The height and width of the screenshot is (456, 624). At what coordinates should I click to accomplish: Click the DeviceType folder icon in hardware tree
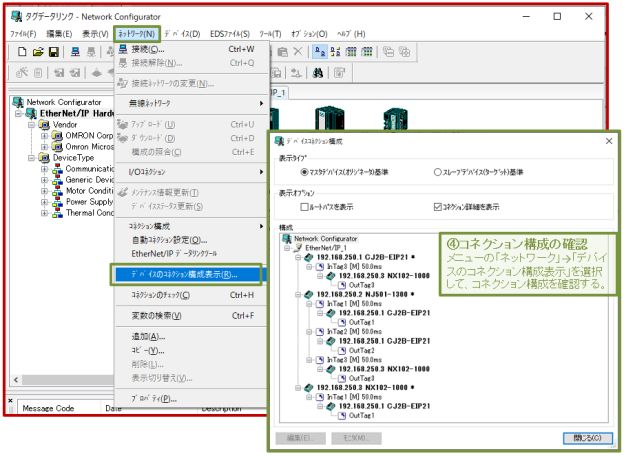[44, 158]
